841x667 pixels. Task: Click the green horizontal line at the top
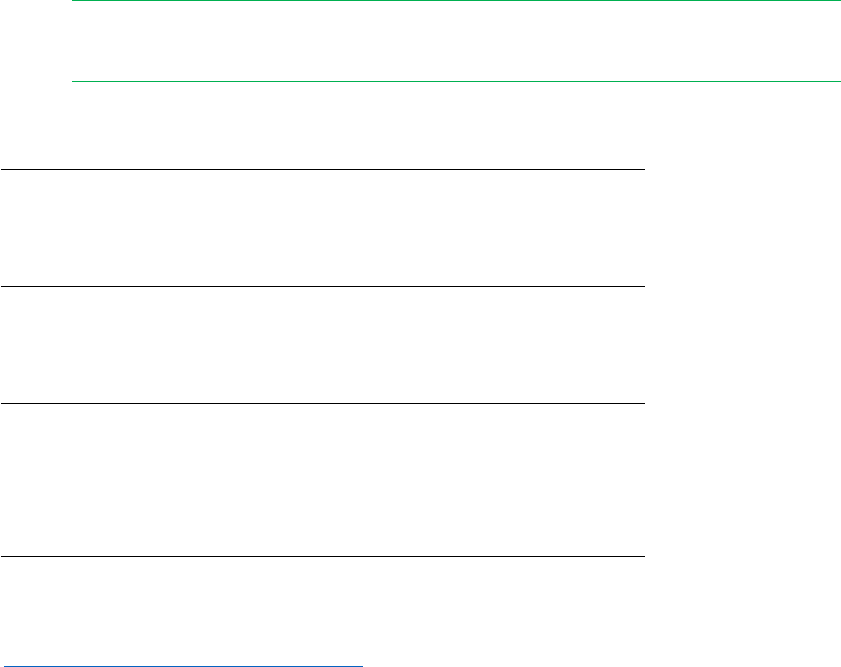(456, 1)
